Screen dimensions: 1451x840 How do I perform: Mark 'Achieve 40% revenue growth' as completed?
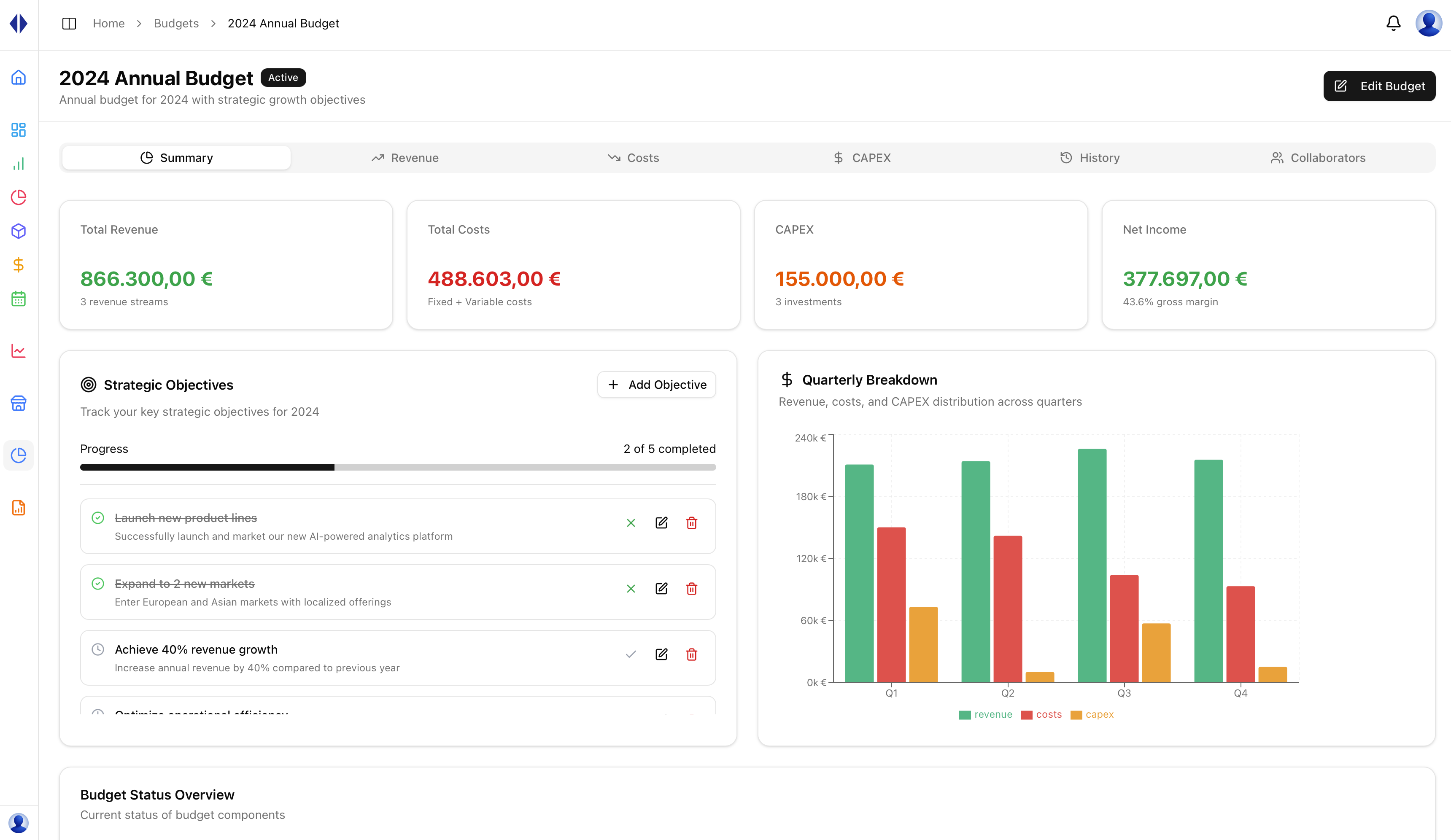click(x=631, y=654)
